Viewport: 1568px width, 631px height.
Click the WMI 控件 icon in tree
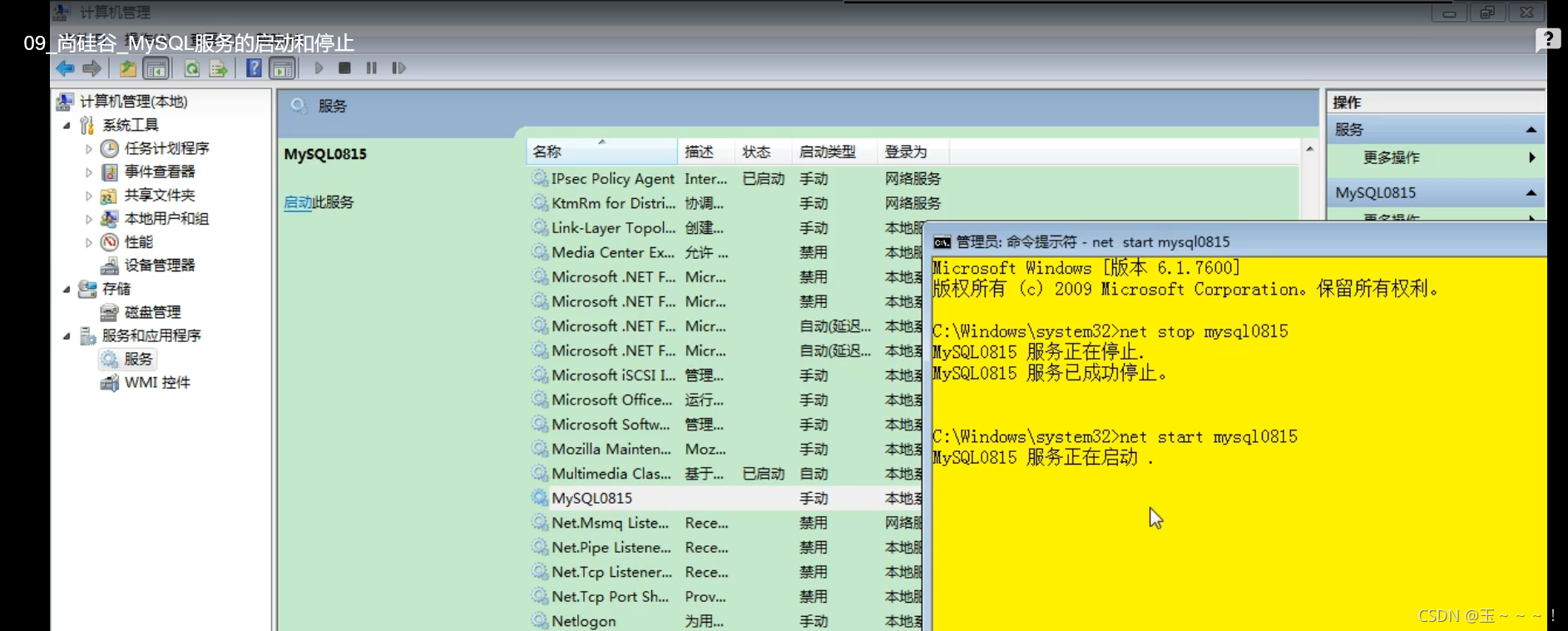[109, 383]
